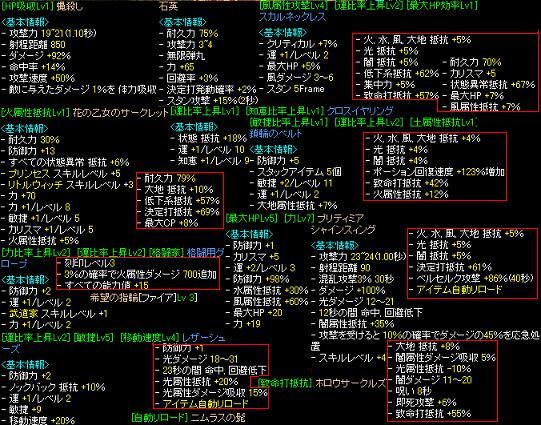
Task: Click the stat '移動速度 +20%'
Action: pos(42,421)
